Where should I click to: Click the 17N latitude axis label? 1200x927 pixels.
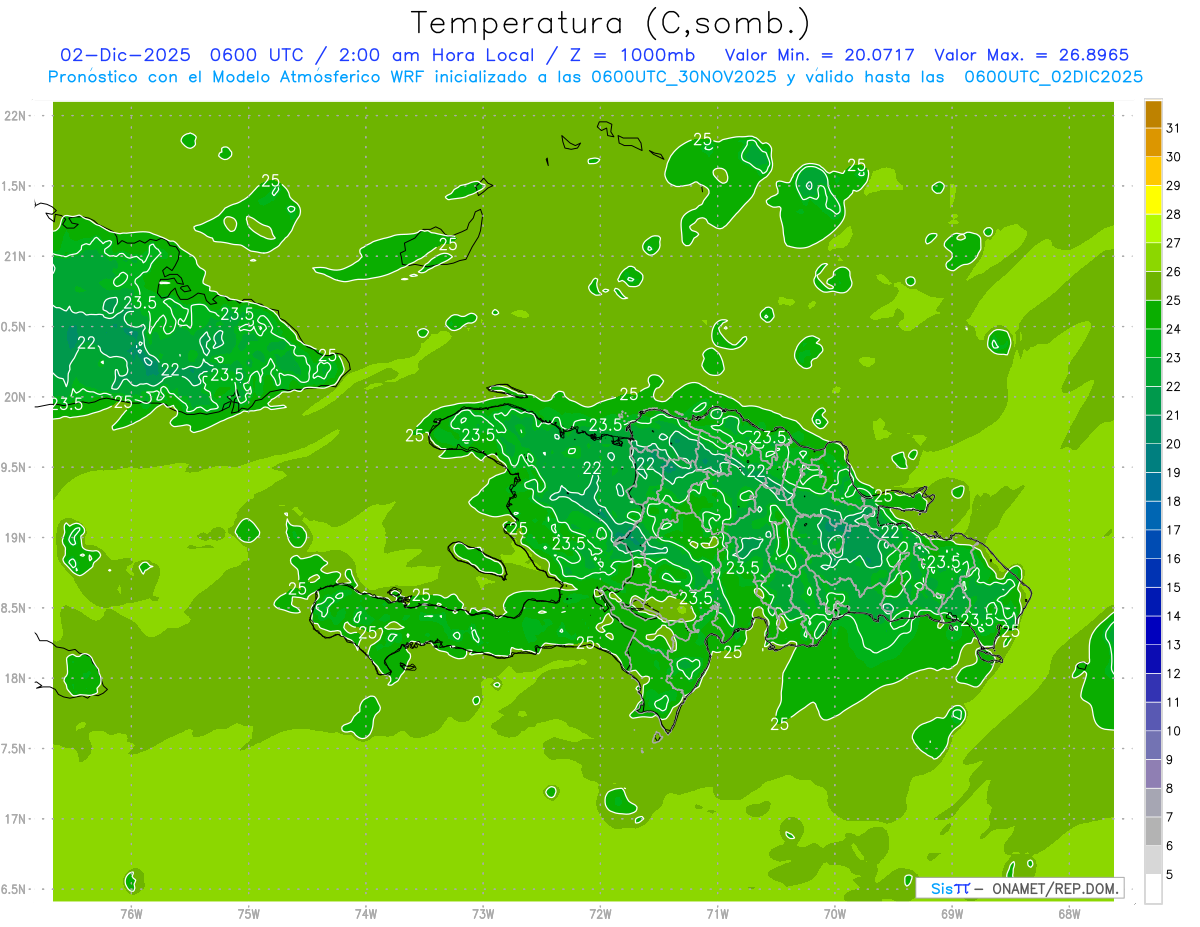16,819
